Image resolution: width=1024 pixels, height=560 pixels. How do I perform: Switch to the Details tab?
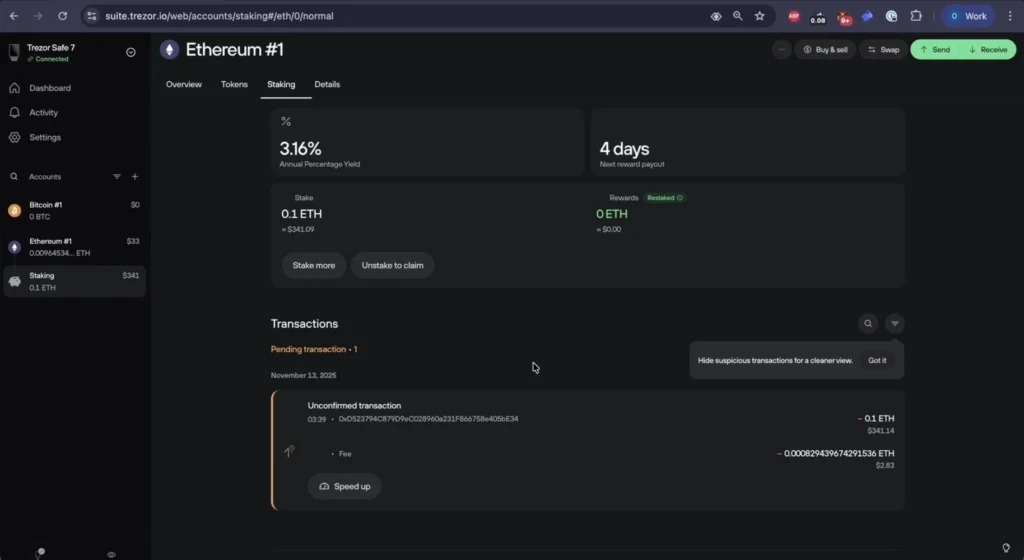coord(327,85)
